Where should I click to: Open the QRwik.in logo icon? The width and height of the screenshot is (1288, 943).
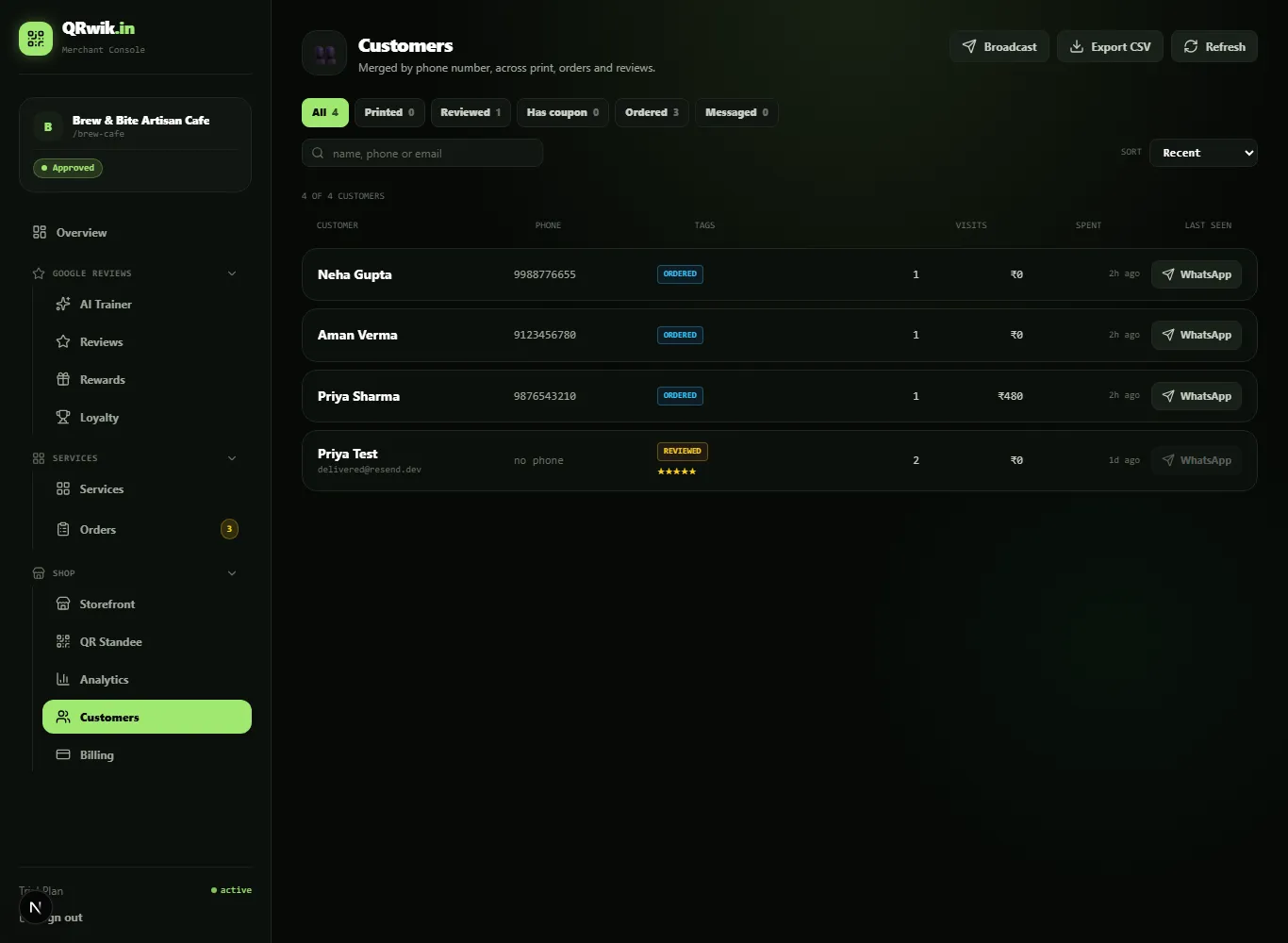tap(36, 39)
